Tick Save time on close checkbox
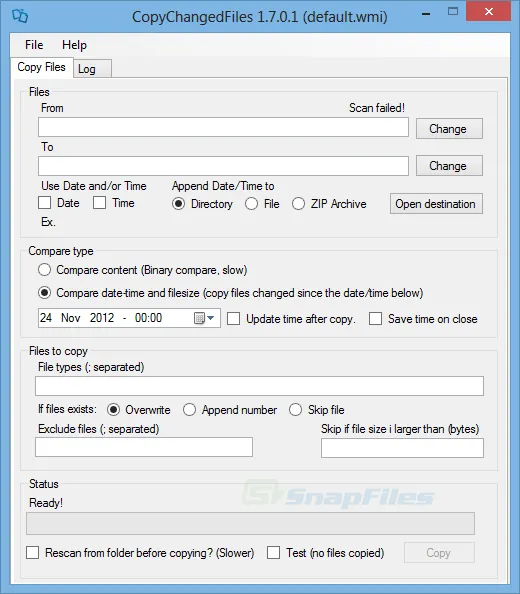This screenshot has height=594, width=520. (x=376, y=319)
